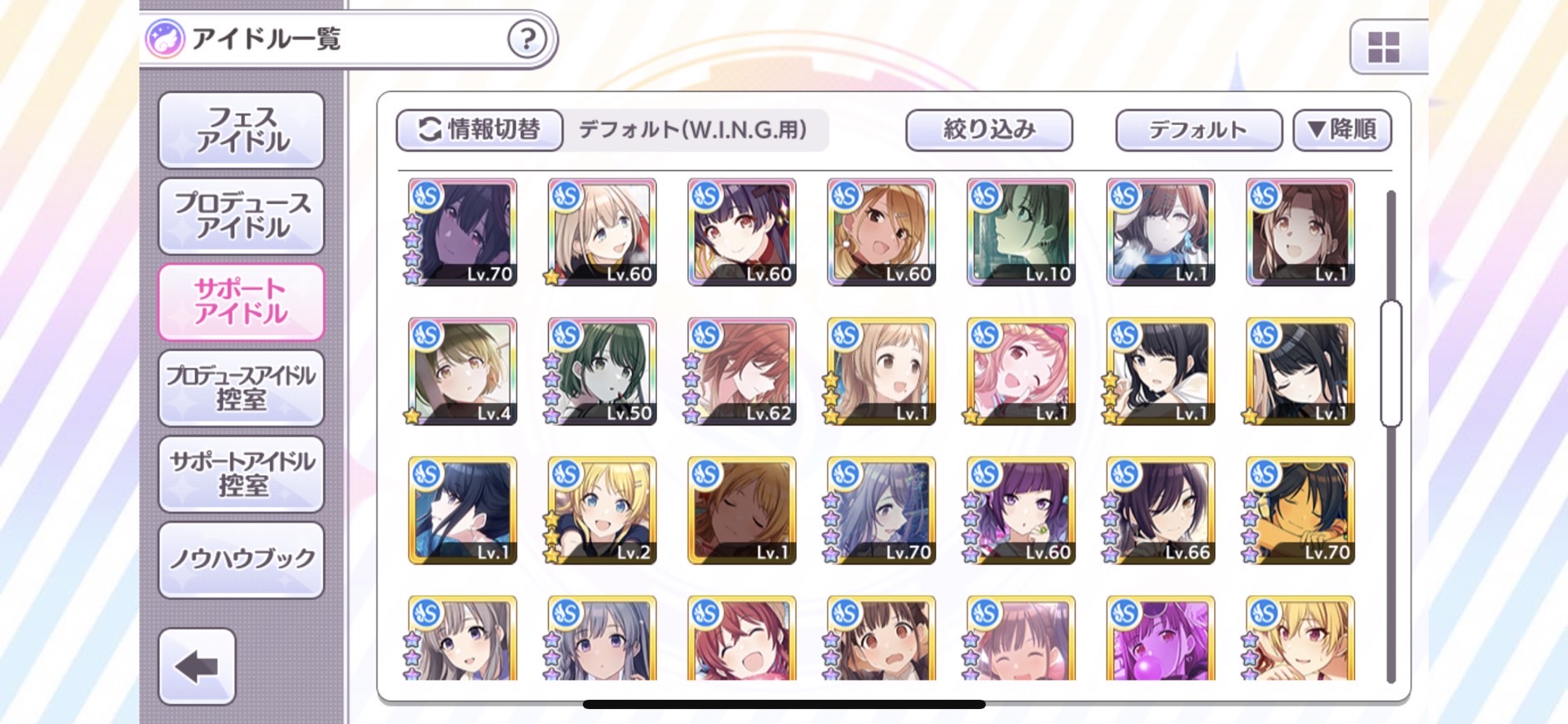Click the refresh icon on 情報切替

[430, 129]
